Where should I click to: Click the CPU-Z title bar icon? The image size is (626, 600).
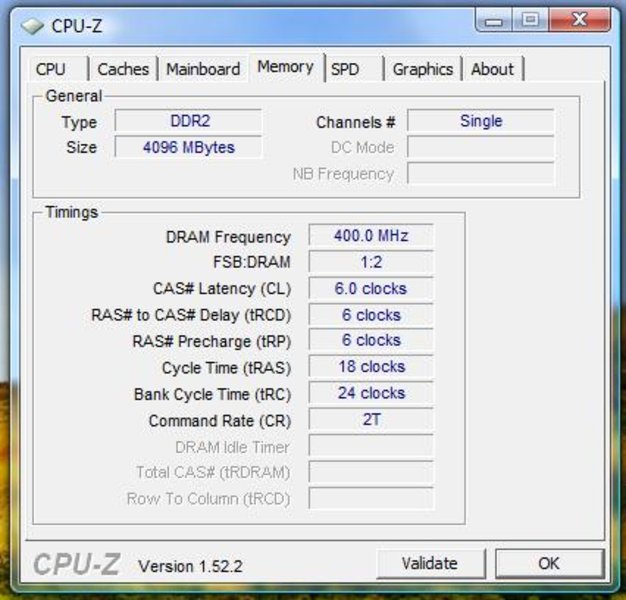[32, 26]
